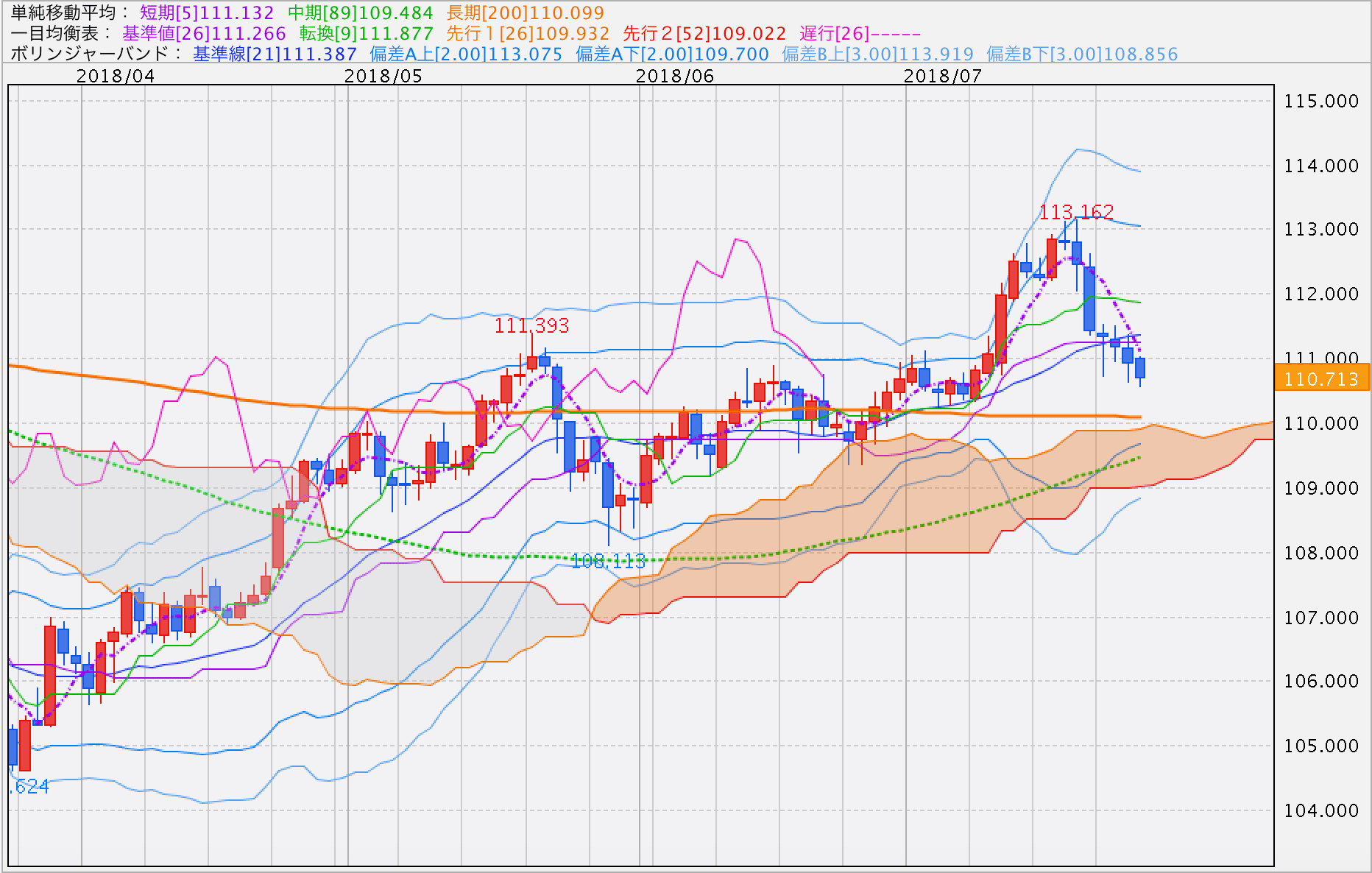Click the current price tag 110.713

[1321, 379]
